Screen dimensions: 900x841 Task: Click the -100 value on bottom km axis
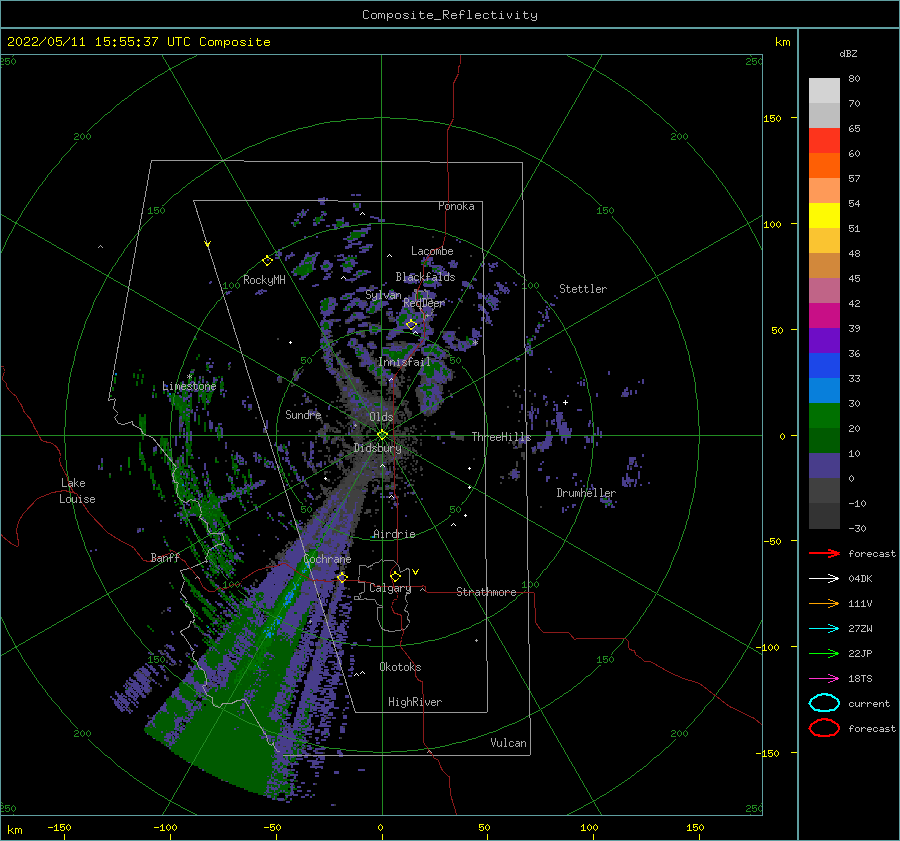tap(165, 827)
